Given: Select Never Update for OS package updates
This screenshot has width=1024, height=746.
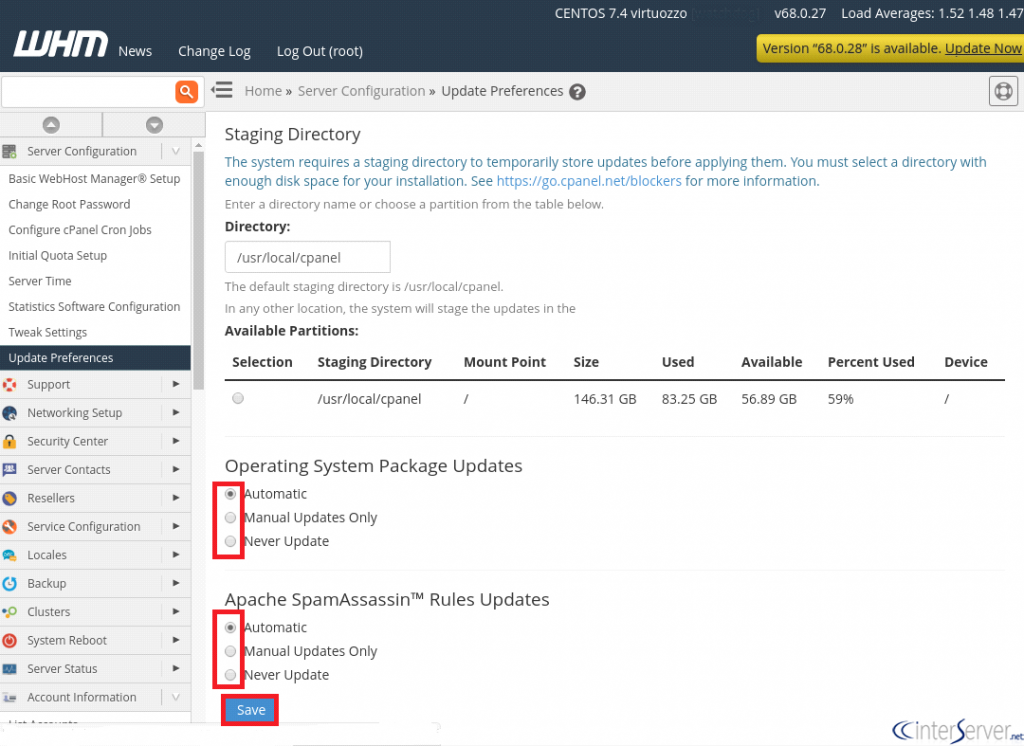Looking at the screenshot, I should 231,541.
